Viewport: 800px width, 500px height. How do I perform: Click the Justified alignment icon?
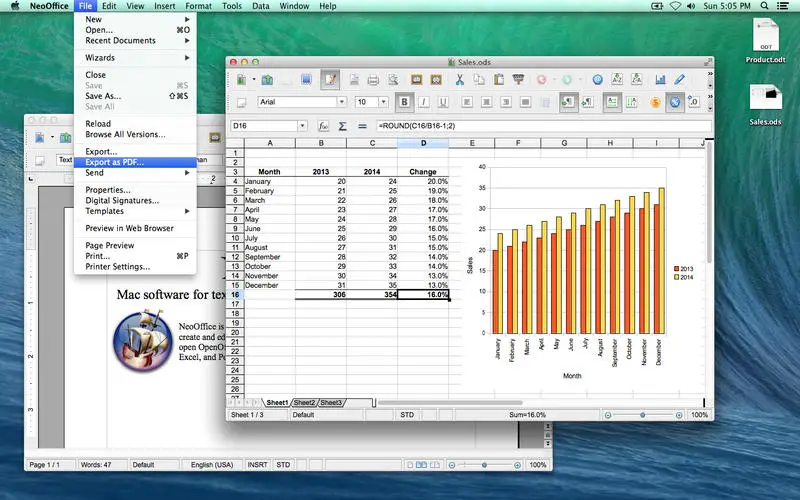(525, 102)
